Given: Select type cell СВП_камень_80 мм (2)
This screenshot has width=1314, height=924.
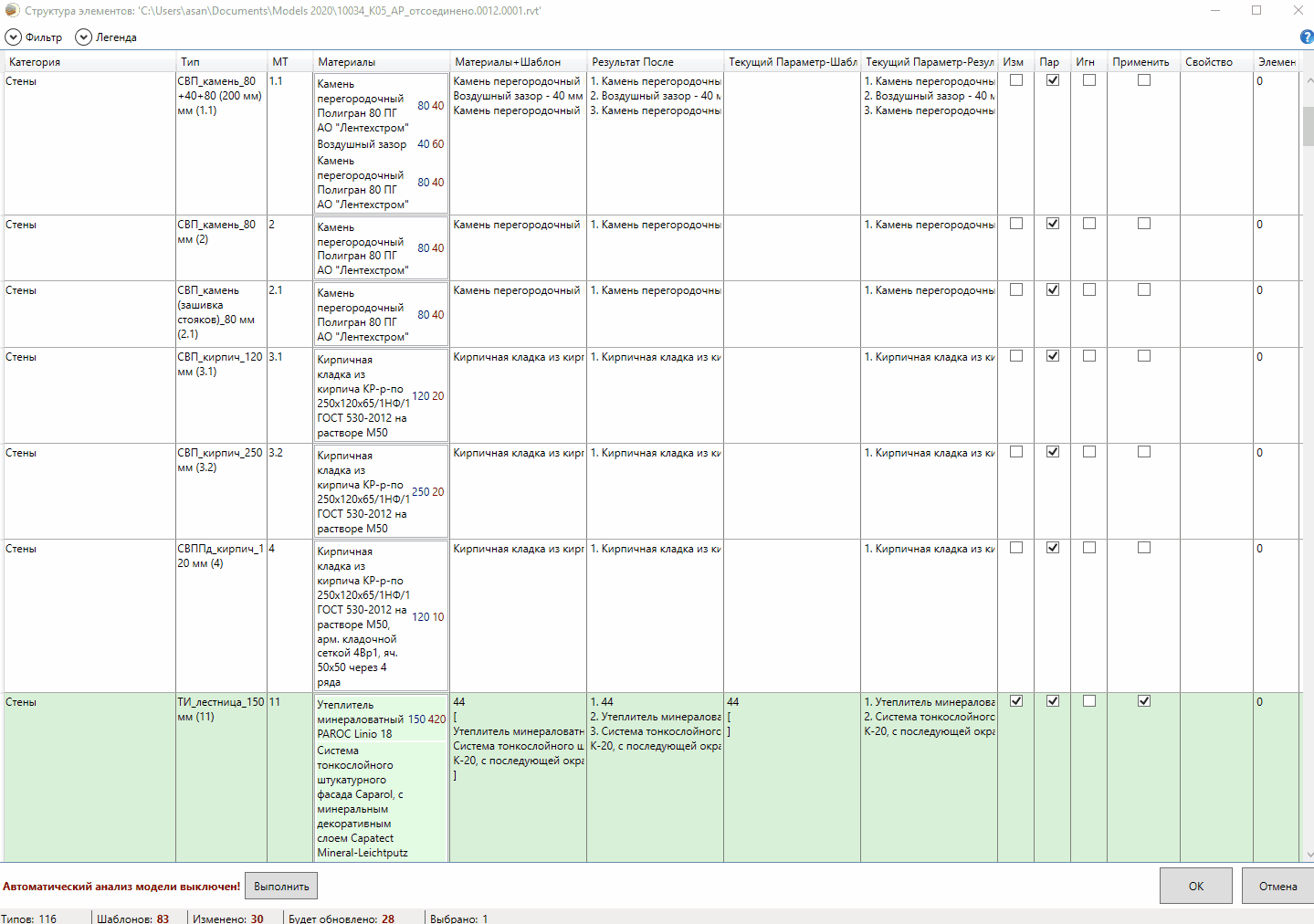Looking at the screenshot, I should 222,248.
